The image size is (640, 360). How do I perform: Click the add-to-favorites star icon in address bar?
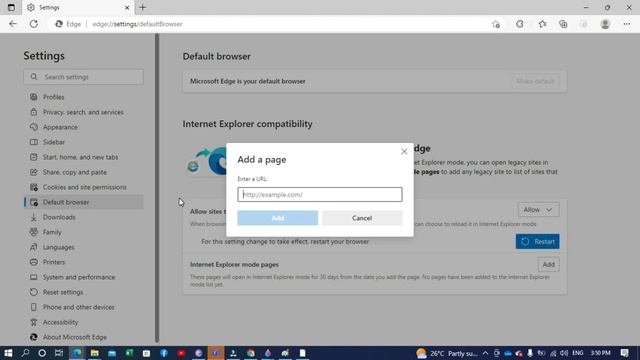[496, 24]
